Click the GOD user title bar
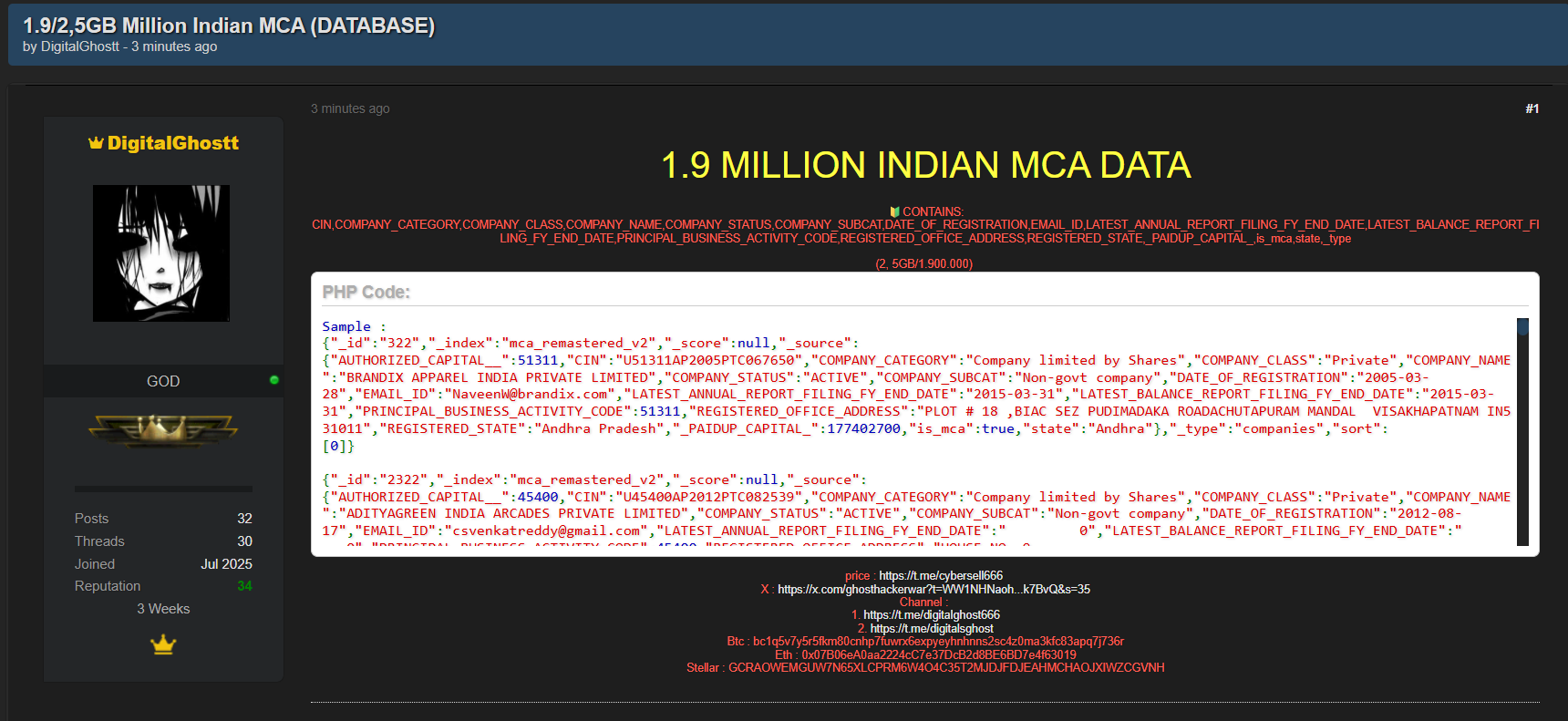 coord(163,381)
